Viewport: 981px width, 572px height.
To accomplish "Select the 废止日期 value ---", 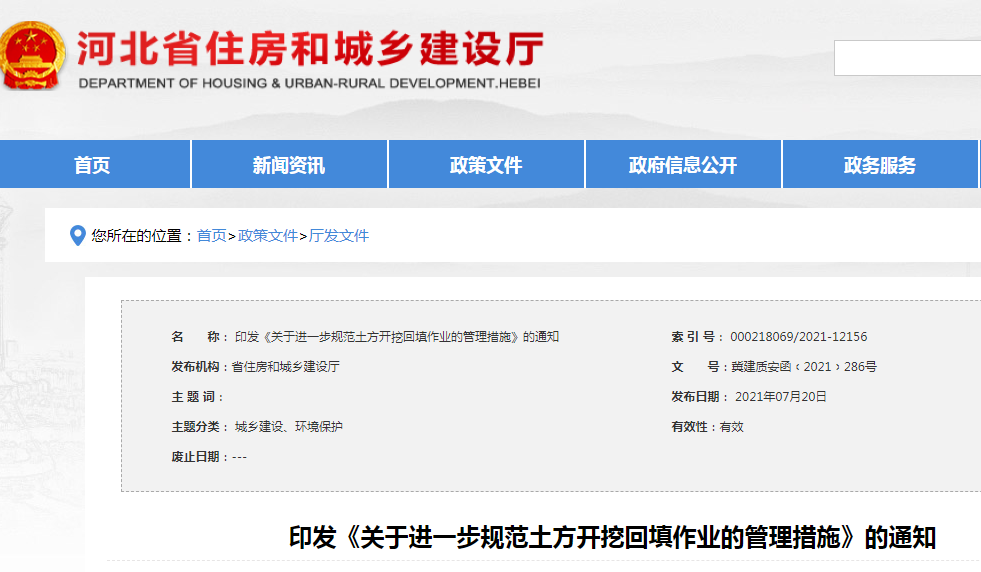I will (x=240, y=457).
